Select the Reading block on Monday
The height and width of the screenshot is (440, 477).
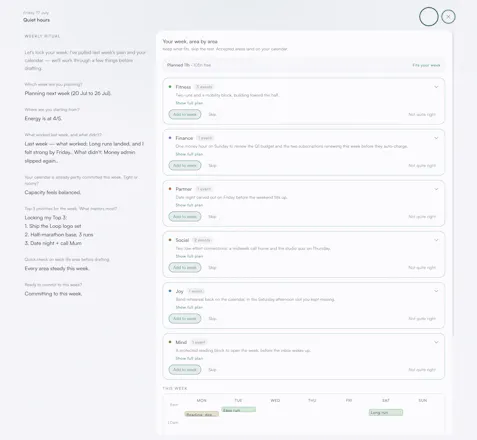point(202,414)
